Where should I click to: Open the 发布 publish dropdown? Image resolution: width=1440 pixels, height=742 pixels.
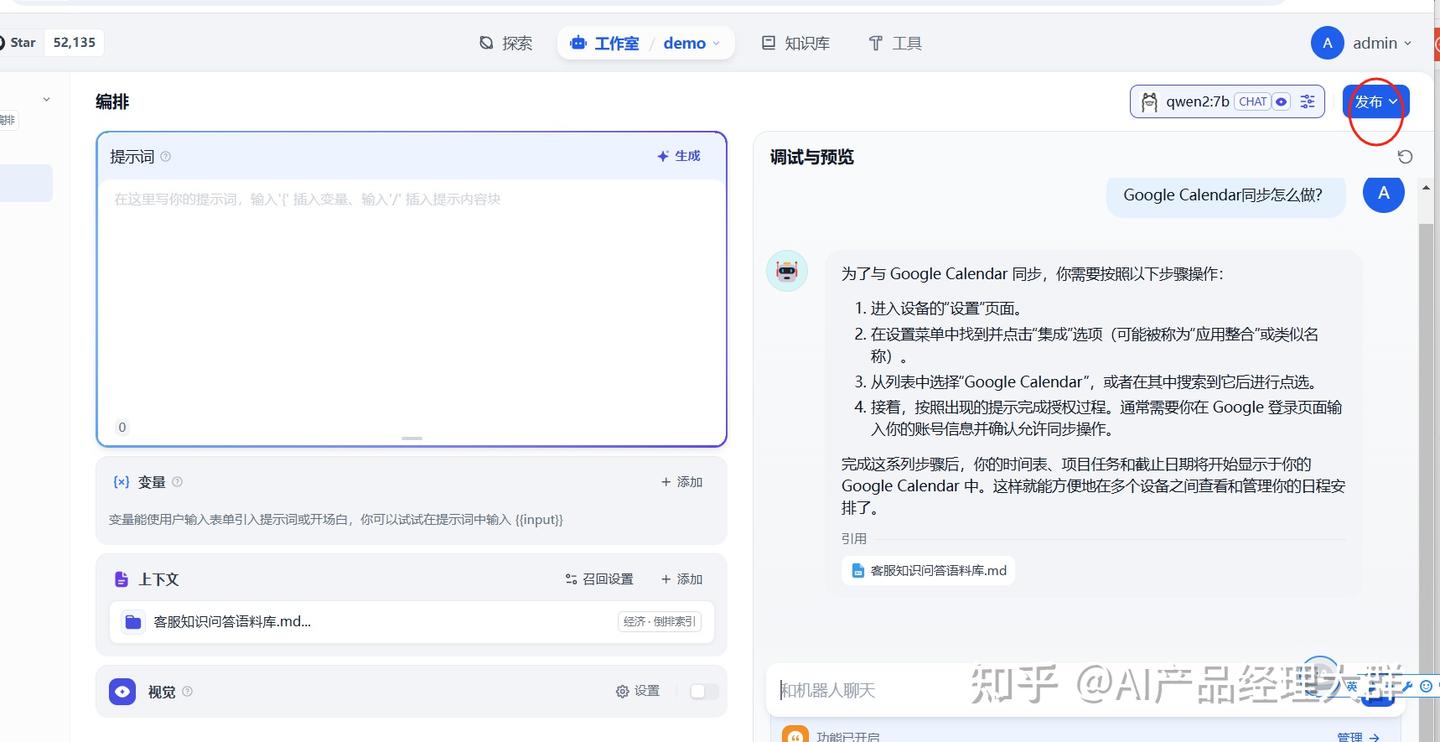point(1376,101)
